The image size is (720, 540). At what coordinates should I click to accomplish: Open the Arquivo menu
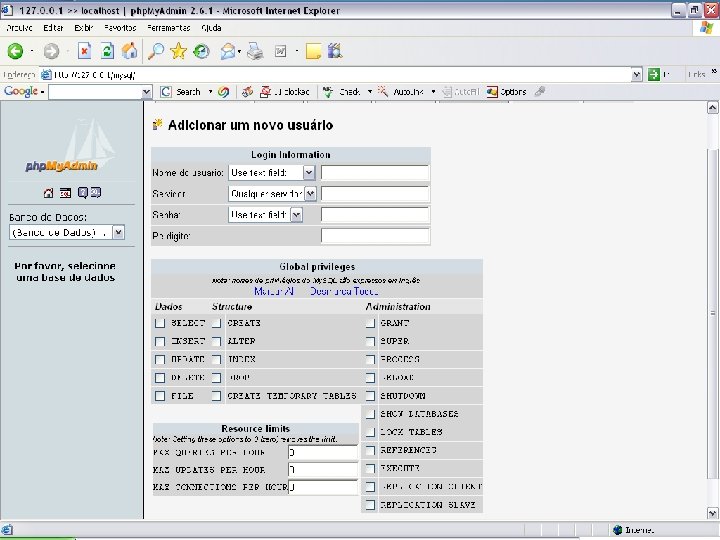tap(19, 28)
